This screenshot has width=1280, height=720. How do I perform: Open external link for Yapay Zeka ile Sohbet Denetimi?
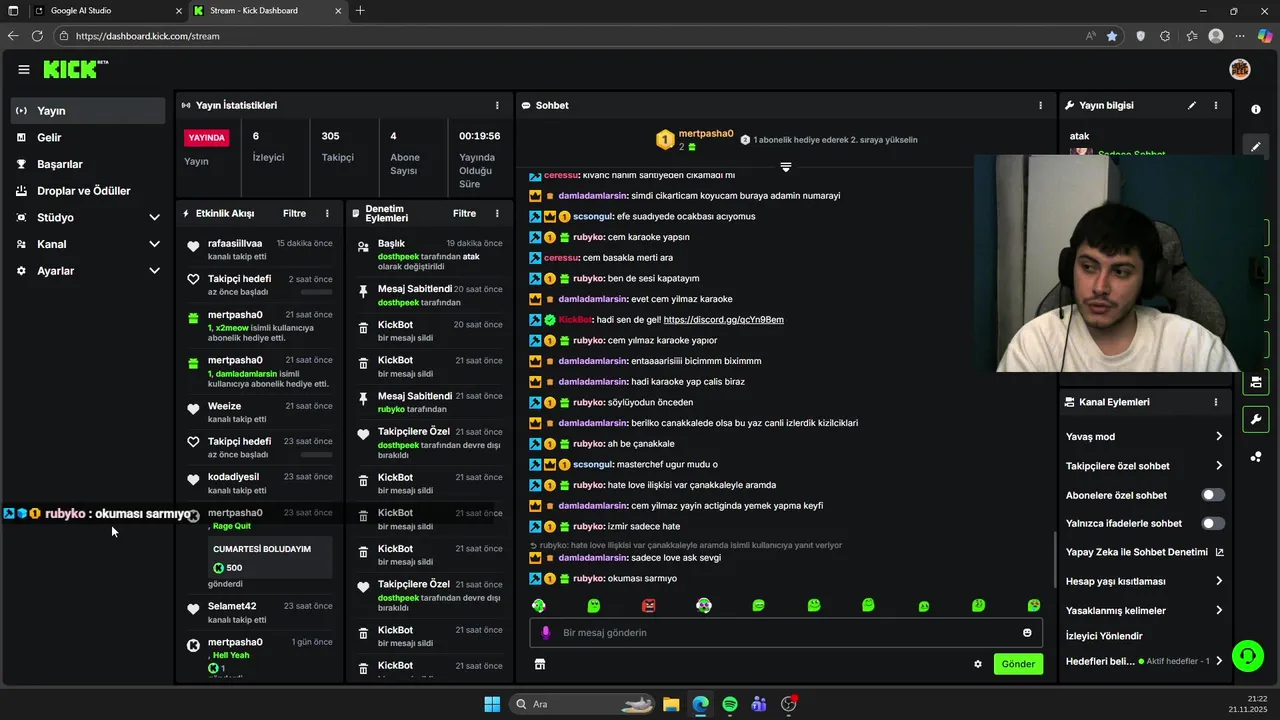point(1219,552)
